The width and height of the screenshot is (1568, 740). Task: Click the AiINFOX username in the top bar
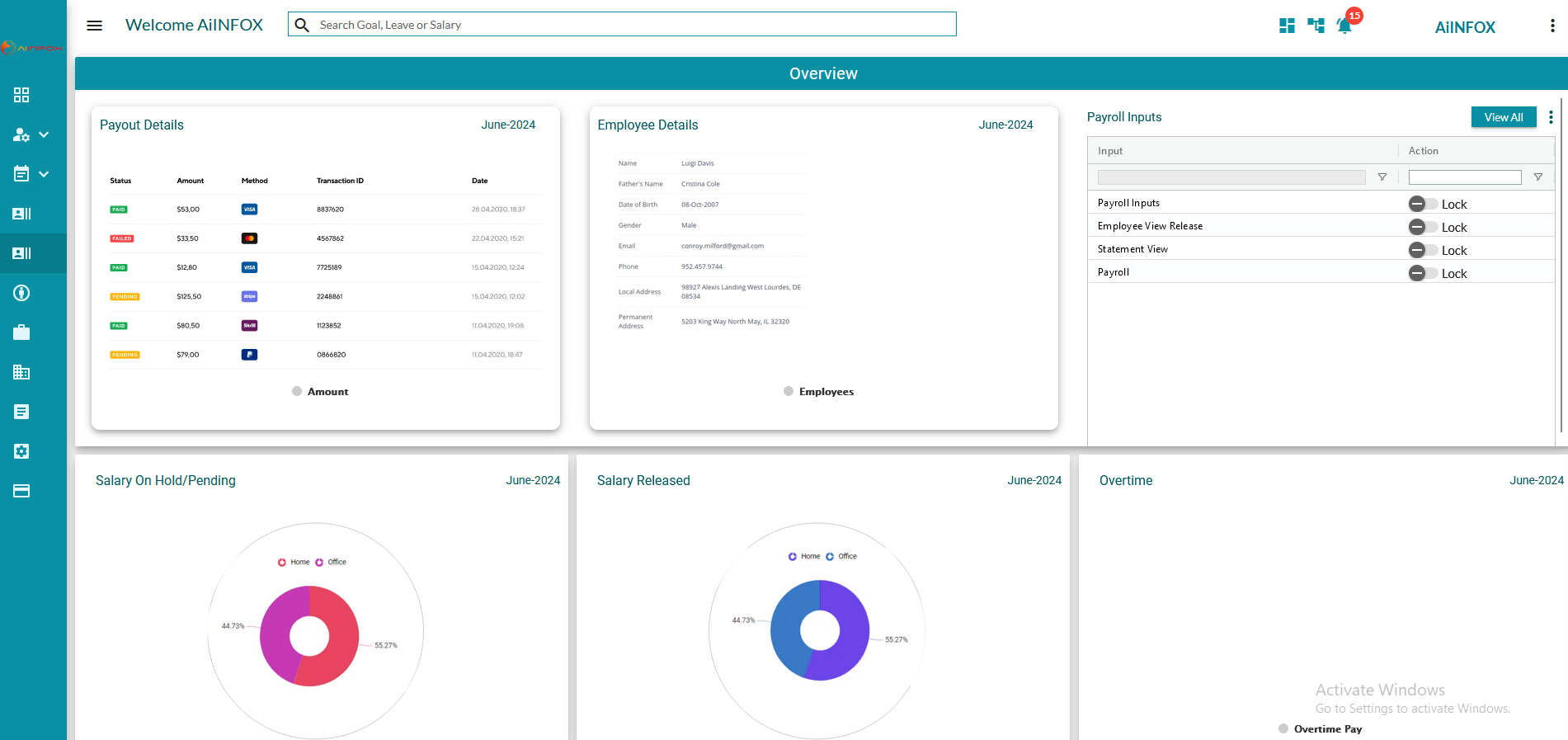[1465, 27]
